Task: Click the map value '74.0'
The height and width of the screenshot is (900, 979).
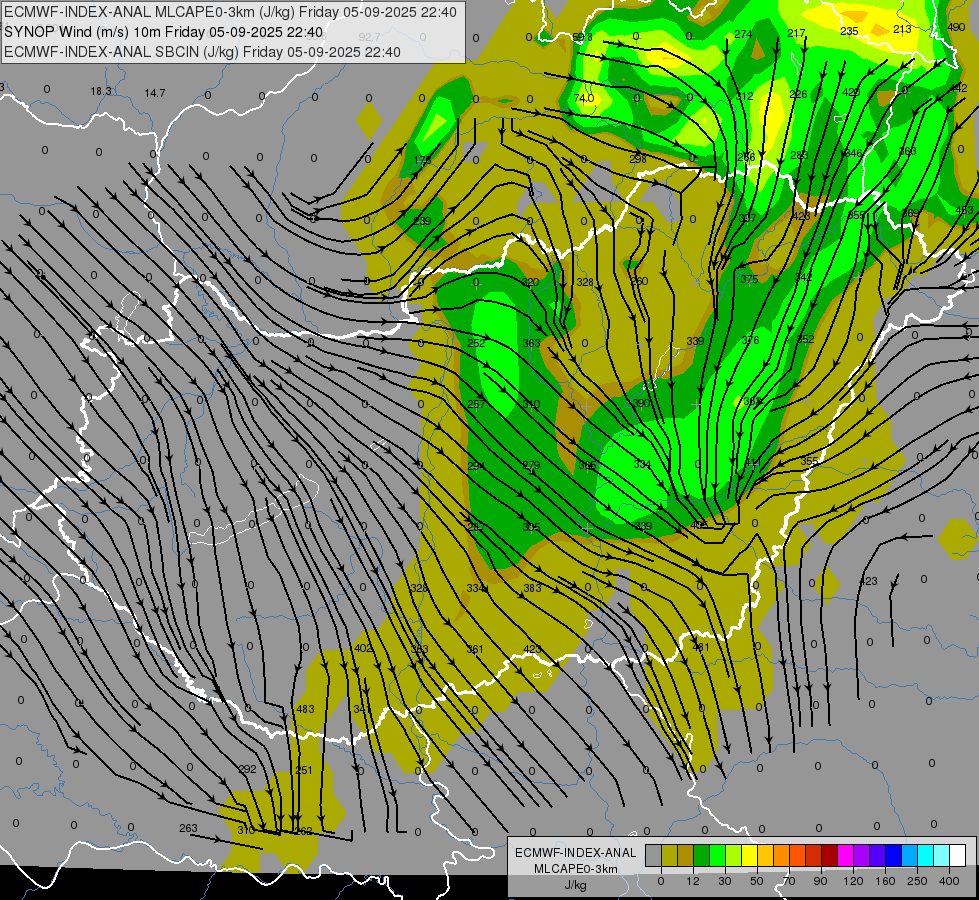Action: click(584, 99)
